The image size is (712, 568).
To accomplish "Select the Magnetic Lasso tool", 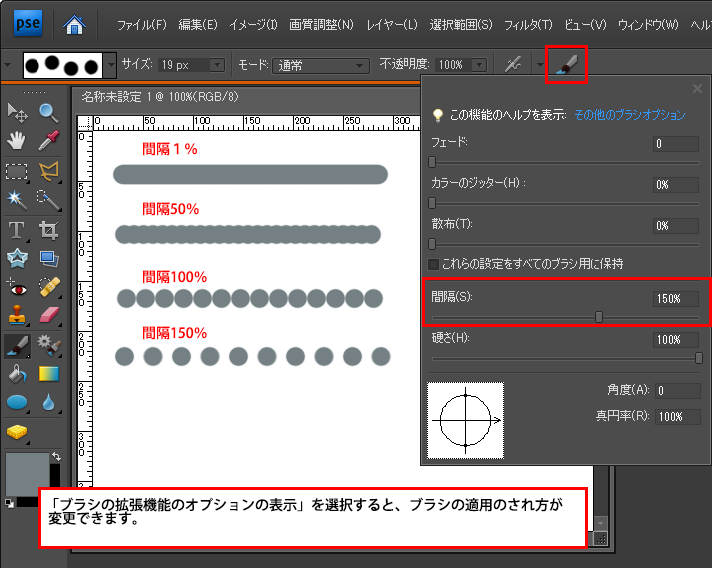I will click(x=49, y=172).
